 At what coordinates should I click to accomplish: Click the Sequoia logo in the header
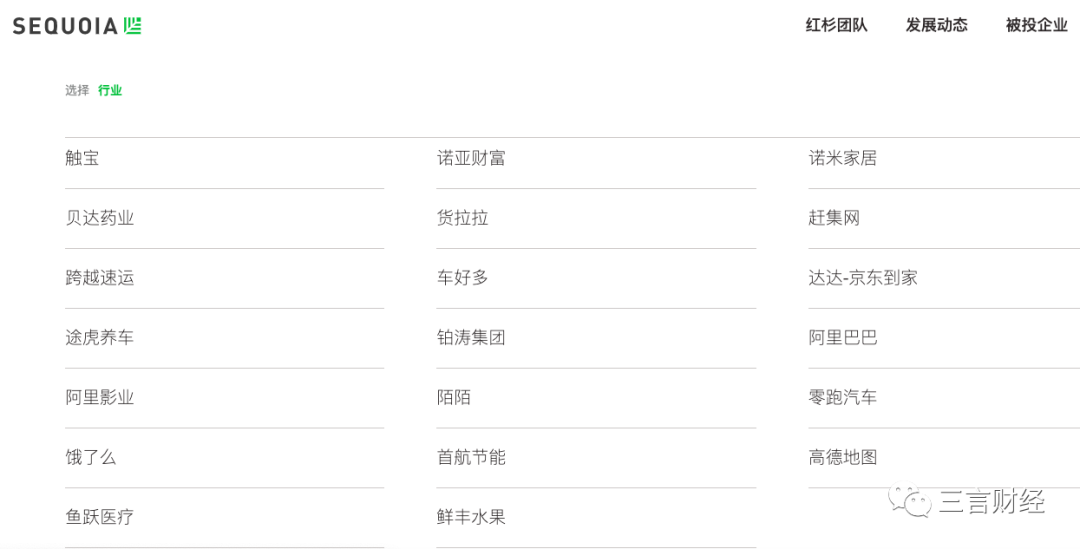click(77, 26)
